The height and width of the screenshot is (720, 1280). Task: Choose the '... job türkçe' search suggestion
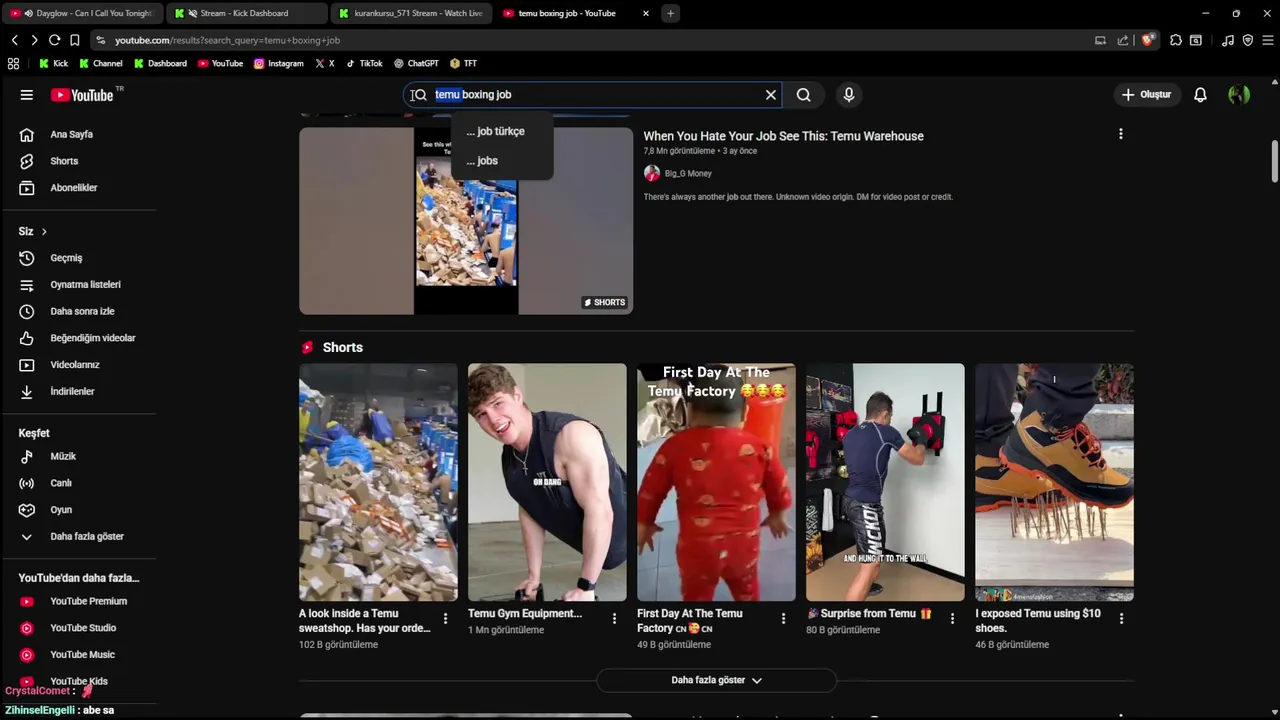pyautogui.click(x=502, y=131)
